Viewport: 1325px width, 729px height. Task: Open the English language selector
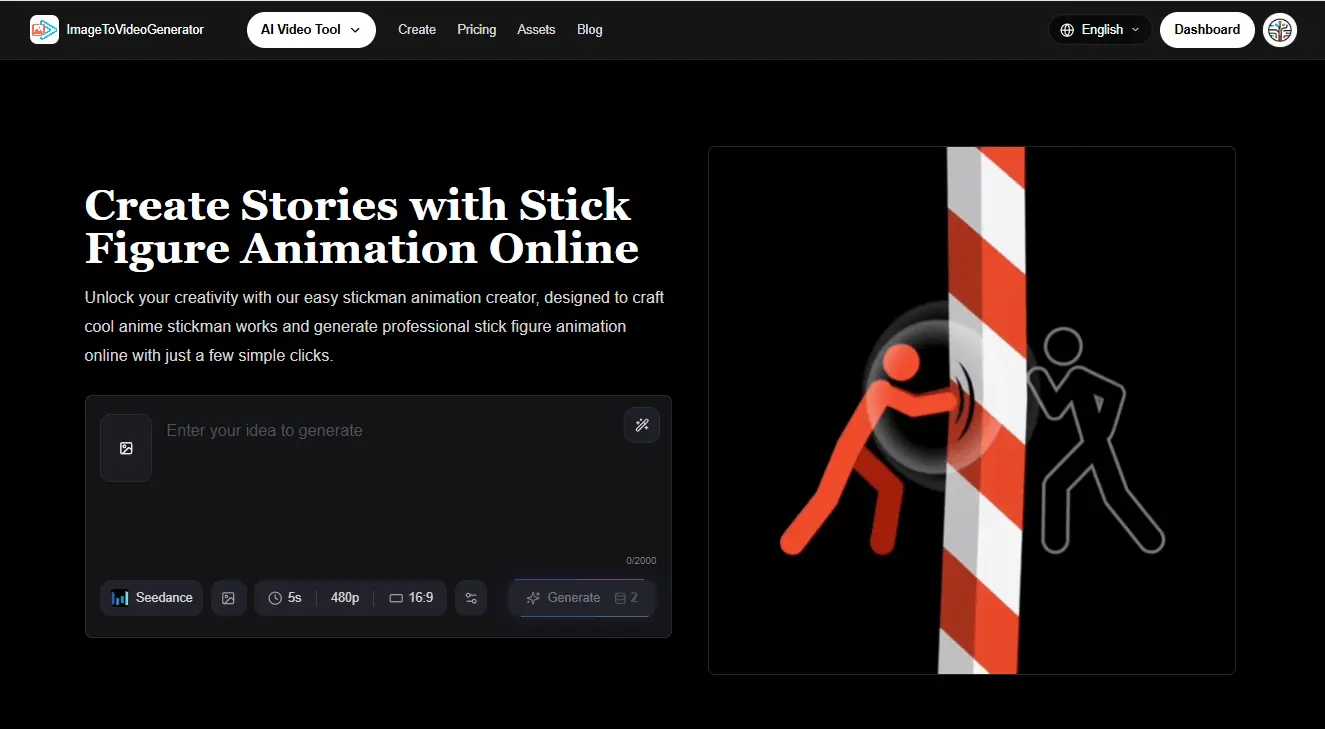[1100, 30]
